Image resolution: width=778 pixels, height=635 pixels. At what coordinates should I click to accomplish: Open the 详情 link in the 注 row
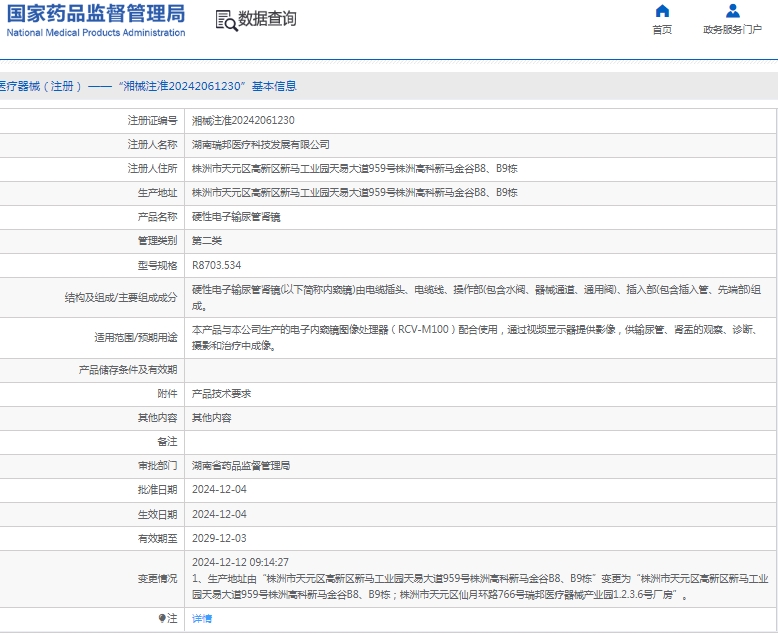202,619
